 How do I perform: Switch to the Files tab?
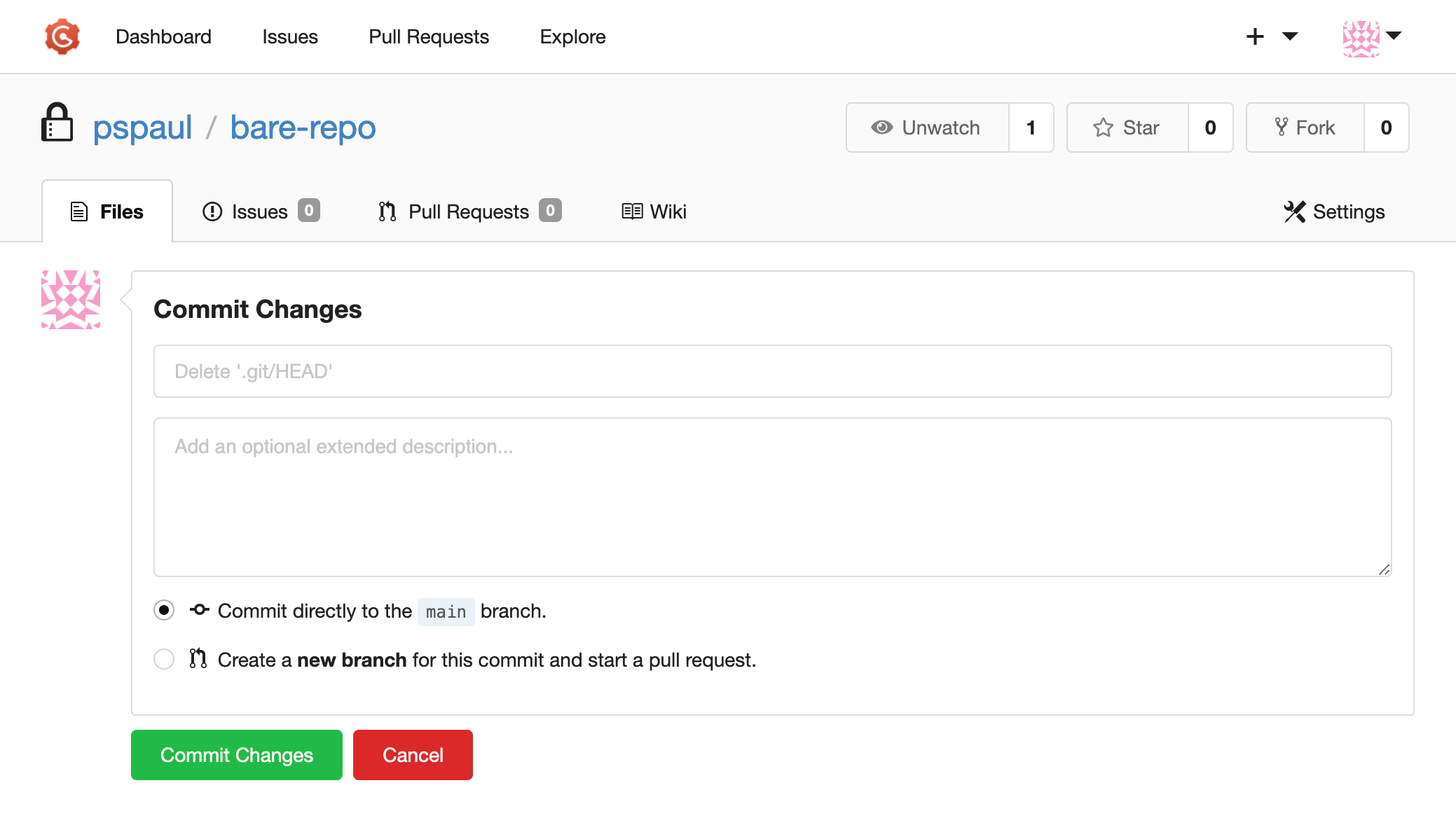tap(107, 212)
